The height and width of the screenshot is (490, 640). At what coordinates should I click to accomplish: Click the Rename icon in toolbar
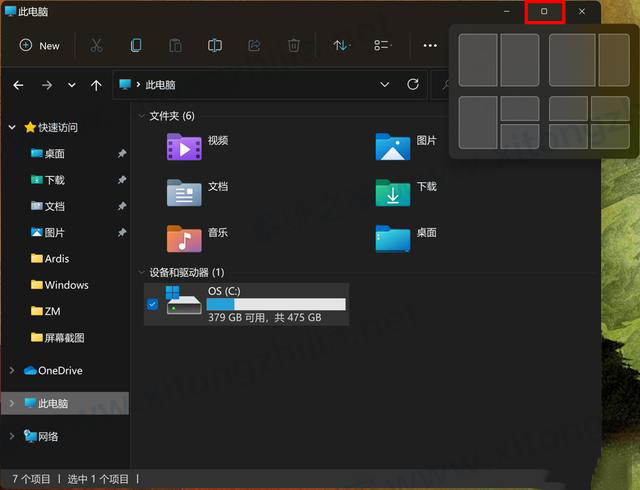click(215, 45)
